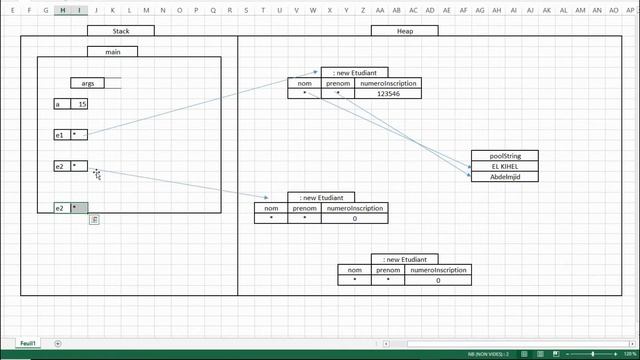The width and height of the screenshot is (640, 360).
Task: Click the main label cell
Action: [113, 51]
